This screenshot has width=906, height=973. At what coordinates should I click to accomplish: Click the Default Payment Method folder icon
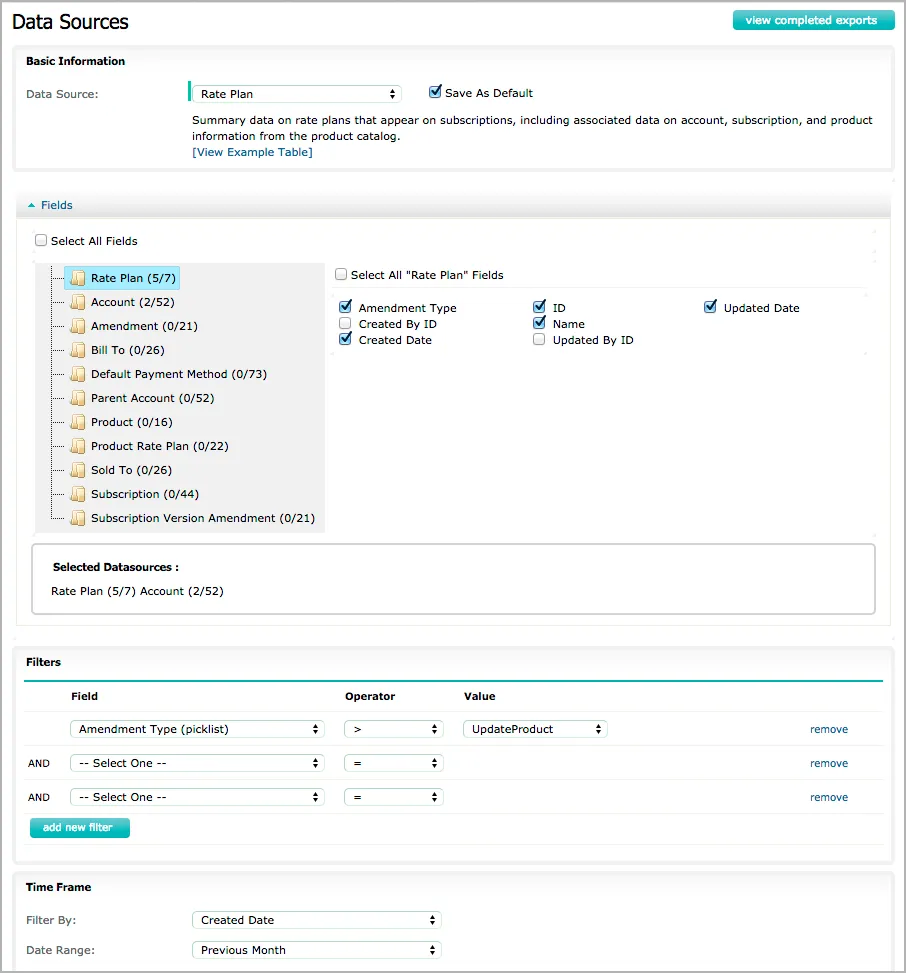78,374
